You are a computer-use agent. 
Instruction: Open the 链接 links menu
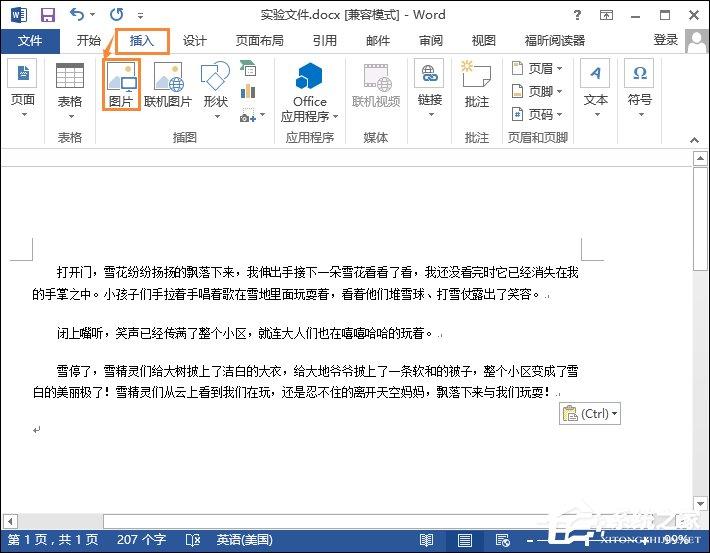429,90
